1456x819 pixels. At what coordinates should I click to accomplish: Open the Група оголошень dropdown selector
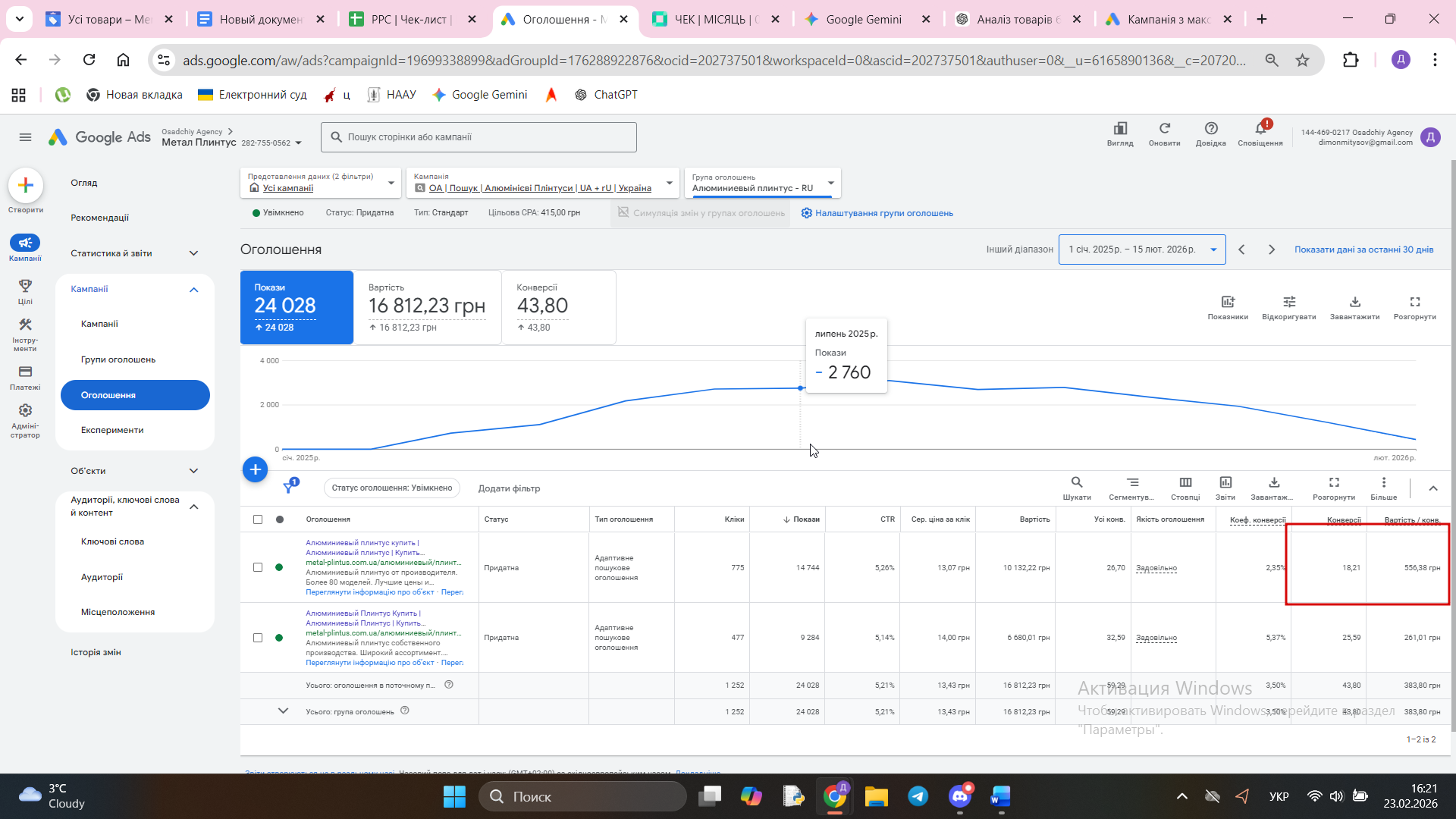click(x=762, y=183)
